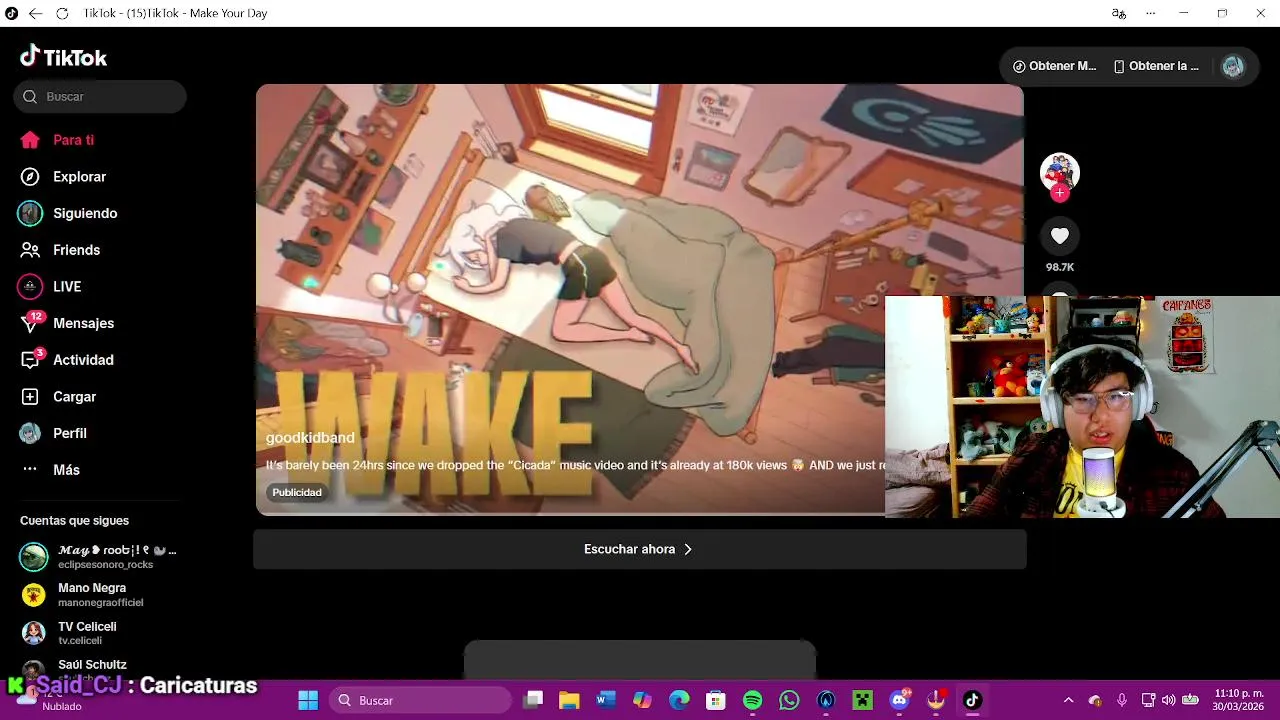
Task: Open eclipsesonoro_rocks followed account
Action: (x=100, y=557)
